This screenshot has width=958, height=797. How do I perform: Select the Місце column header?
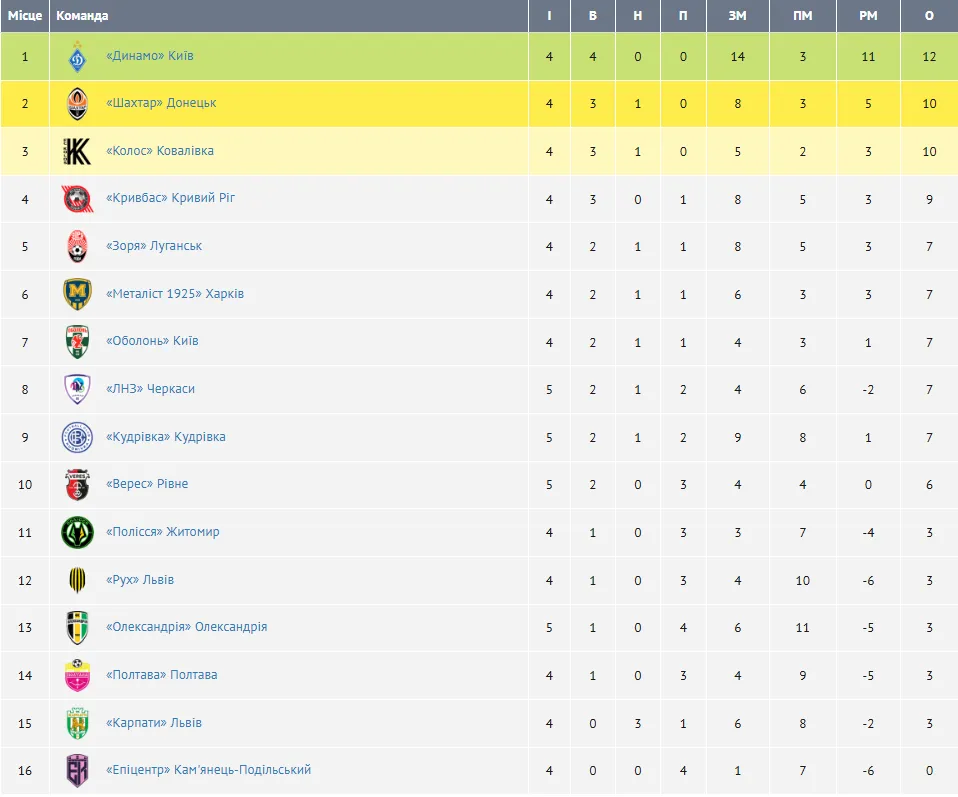[x=24, y=16]
